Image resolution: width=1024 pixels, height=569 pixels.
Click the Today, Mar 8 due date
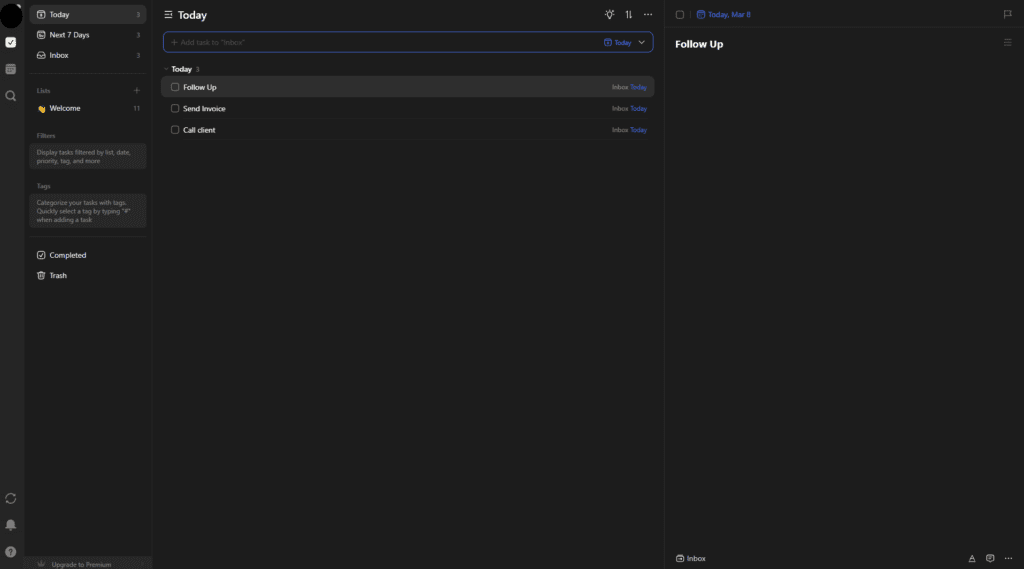pyautogui.click(x=724, y=14)
